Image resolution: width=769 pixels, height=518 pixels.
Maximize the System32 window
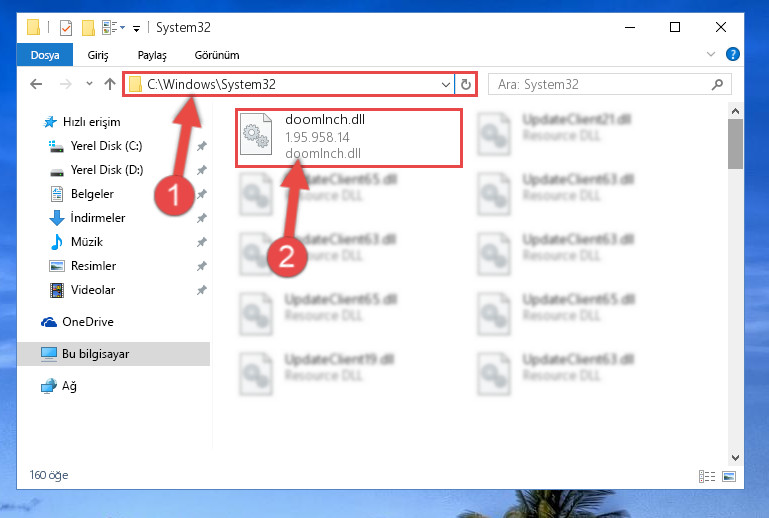click(x=675, y=27)
